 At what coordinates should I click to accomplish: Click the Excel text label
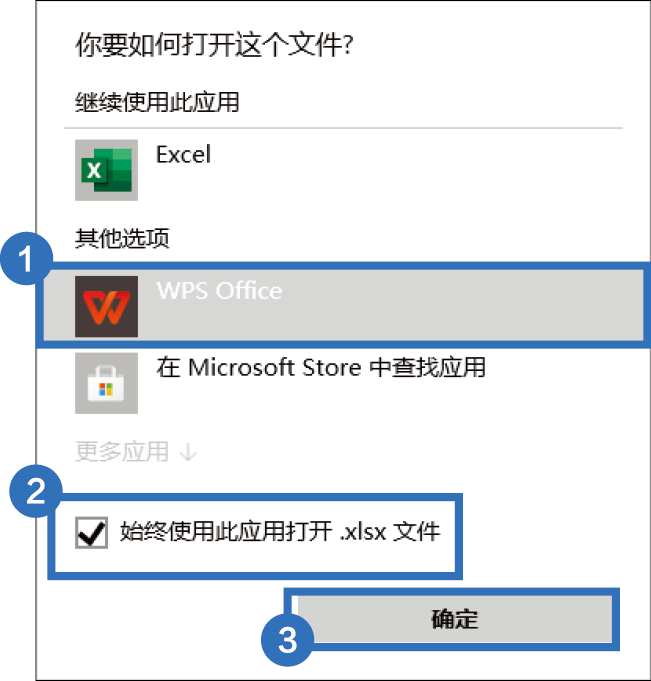(x=183, y=154)
